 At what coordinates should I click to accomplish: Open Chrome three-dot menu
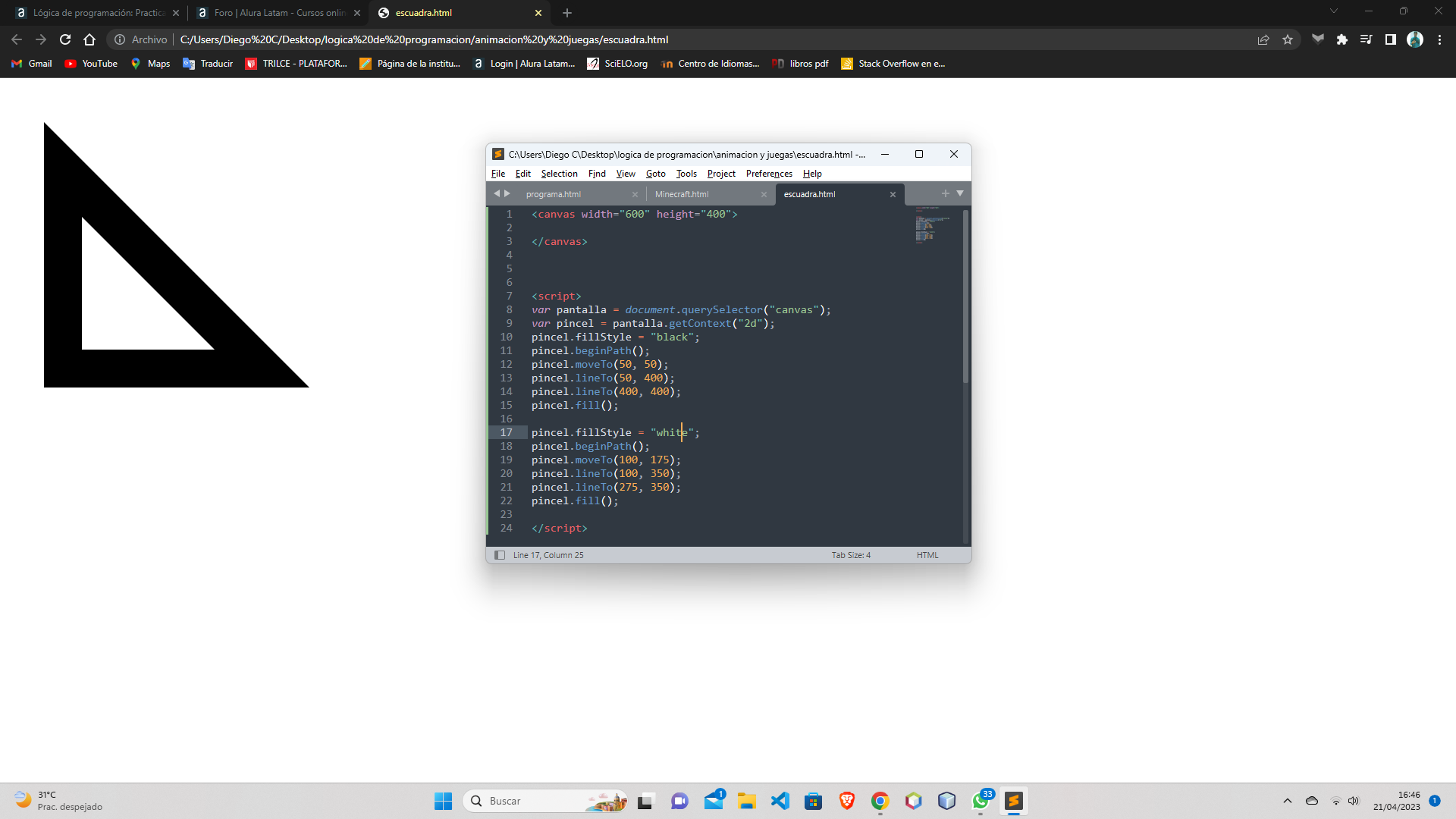(x=1439, y=39)
